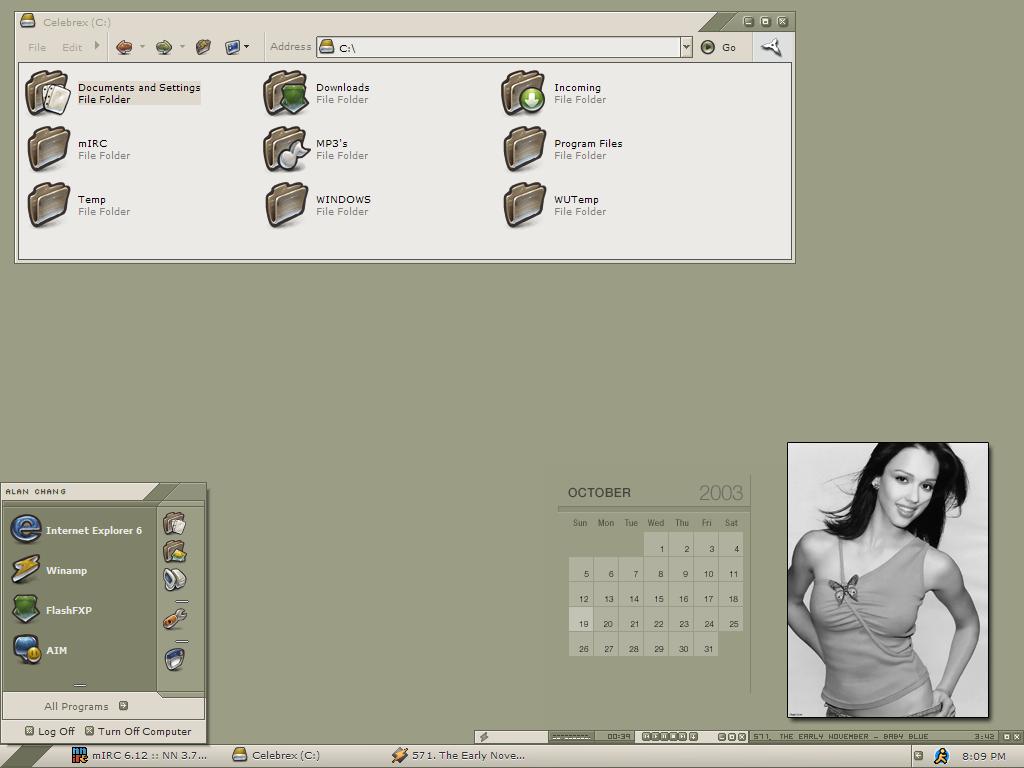This screenshot has height=768, width=1024.
Task: Open the Views dropdown arrow in toolbar
Action: pyautogui.click(x=247, y=47)
